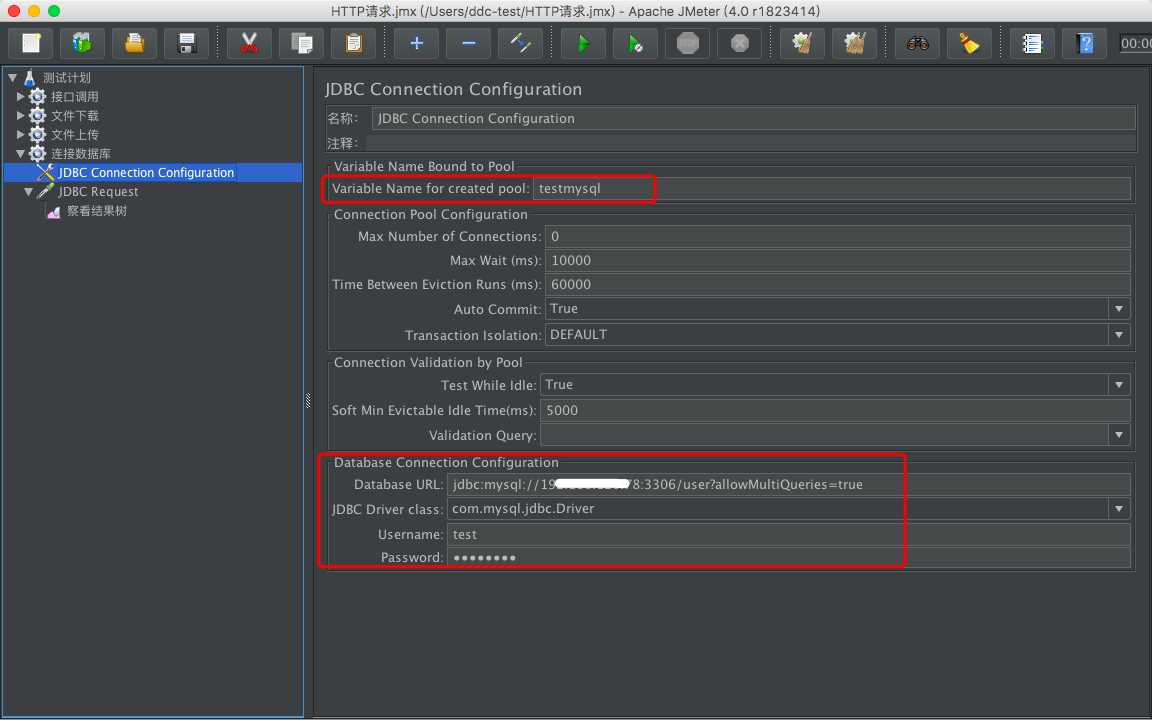1152x720 pixels.
Task: Select the 文件上传 tree item
Action: 74,134
